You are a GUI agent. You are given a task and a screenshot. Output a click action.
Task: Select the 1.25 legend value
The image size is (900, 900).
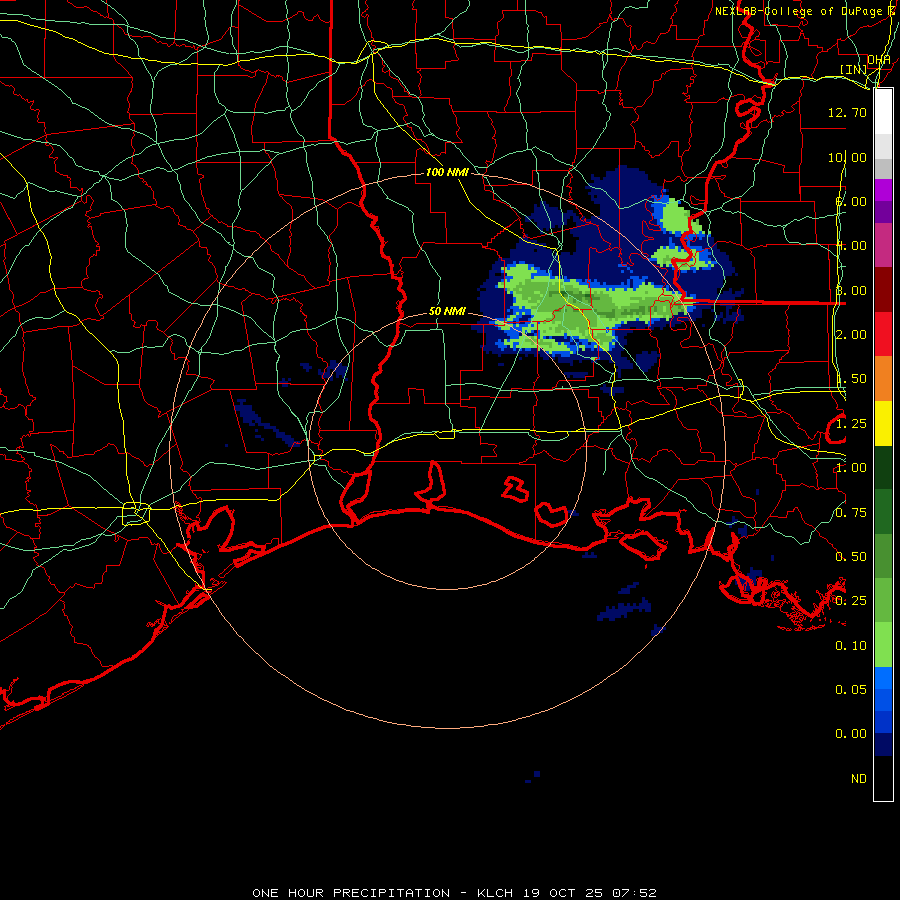click(x=851, y=424)
